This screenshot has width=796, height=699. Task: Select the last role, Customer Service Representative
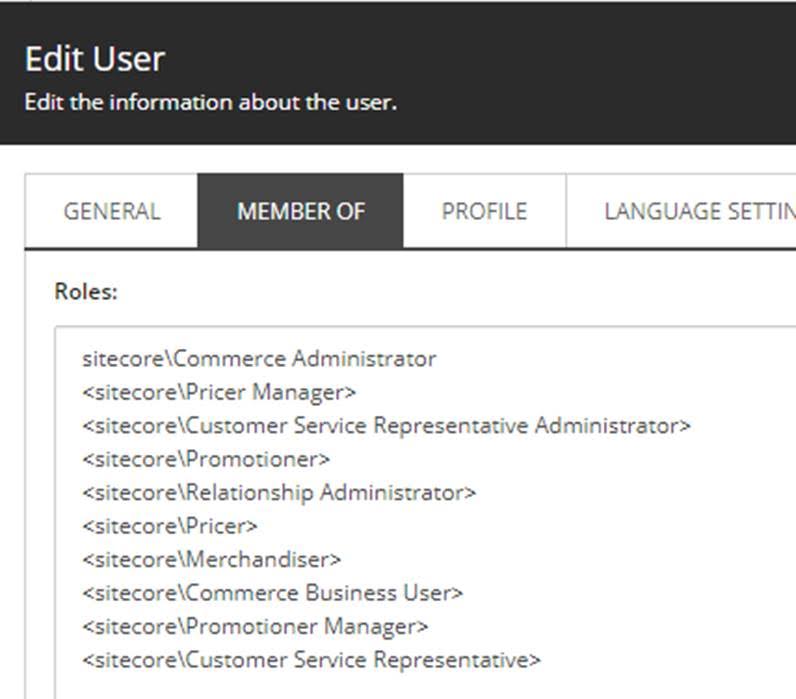[311, 660]
